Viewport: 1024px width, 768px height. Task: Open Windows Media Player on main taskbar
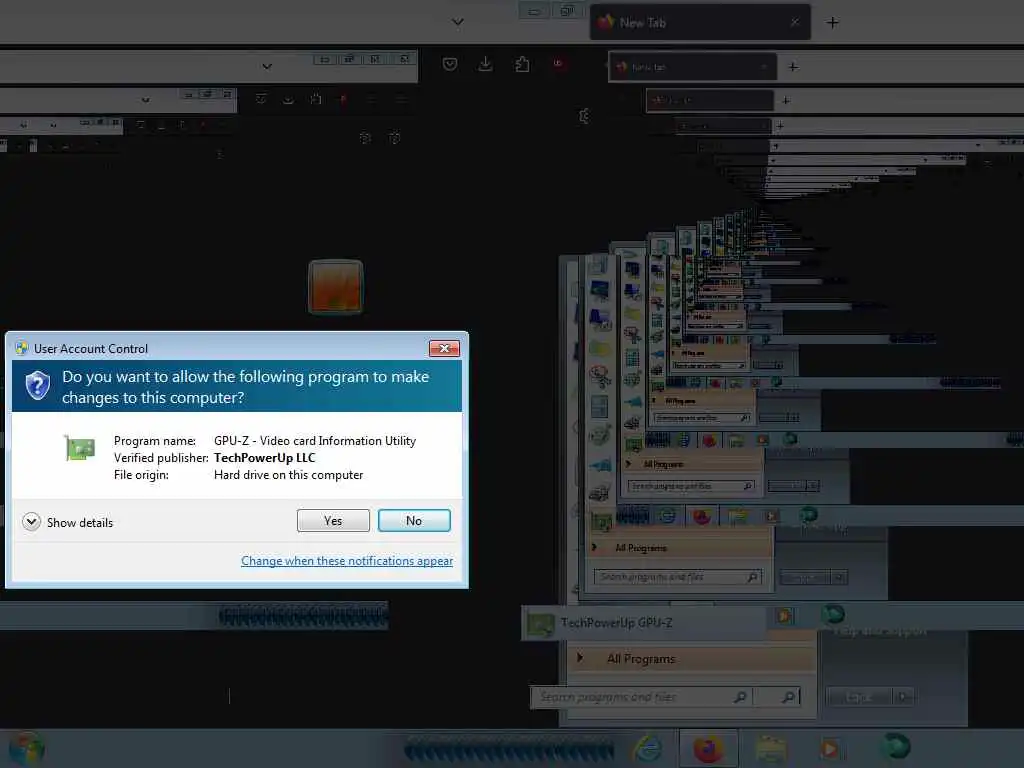pyautogui.click(x=829, y=748)
